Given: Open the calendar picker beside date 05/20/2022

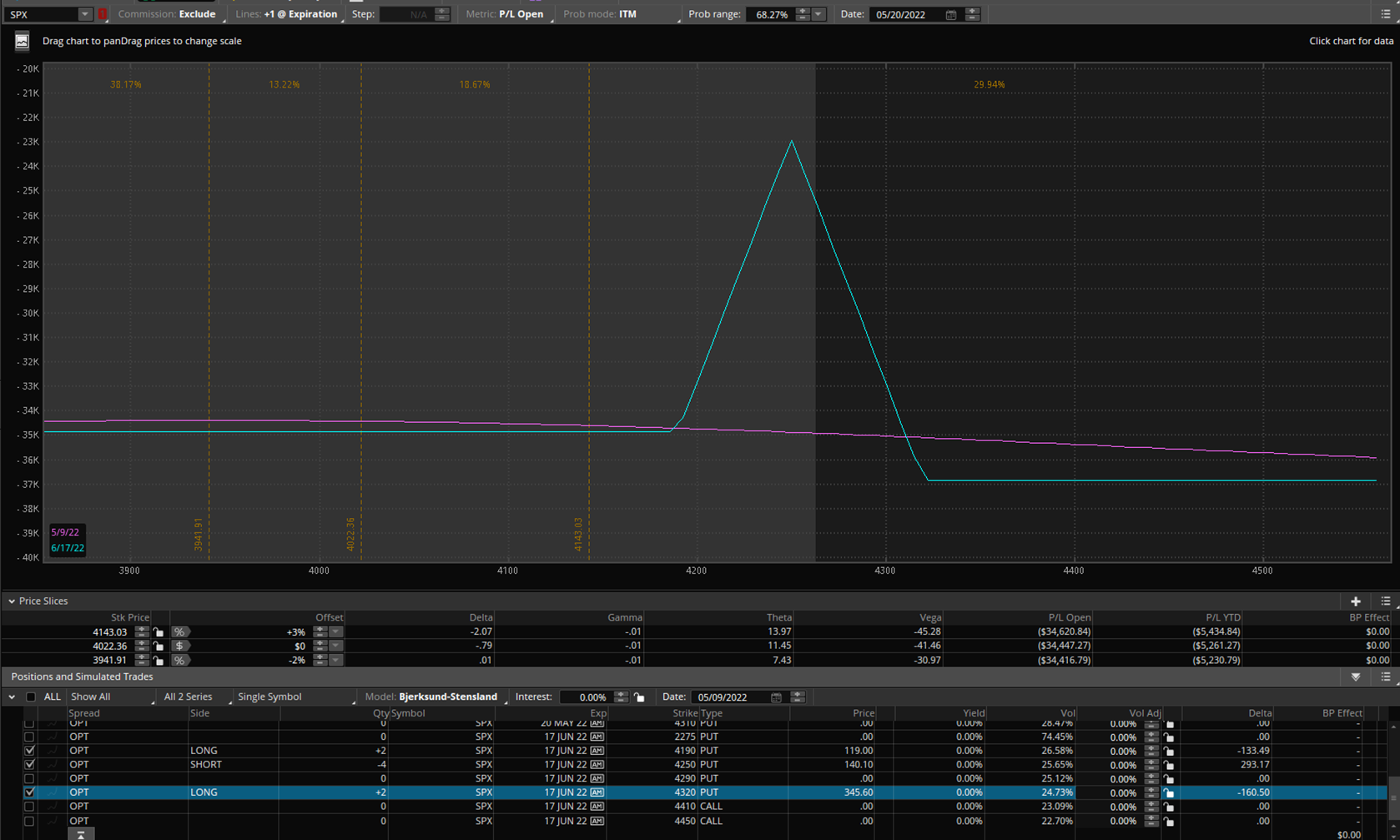Looking at the screenshot, I should click(x=950, y=15).
